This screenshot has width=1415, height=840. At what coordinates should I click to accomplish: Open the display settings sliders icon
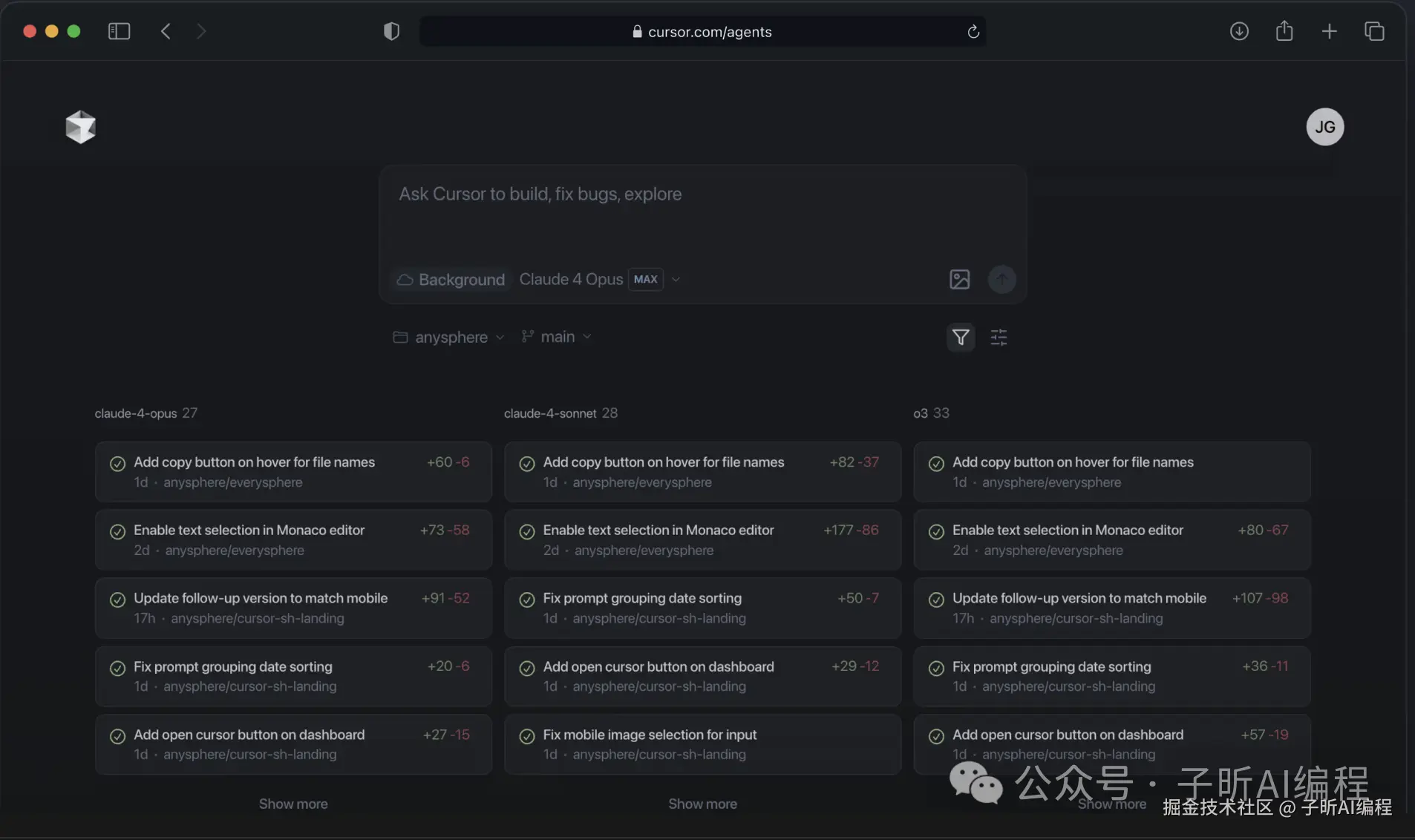(999, 338)
